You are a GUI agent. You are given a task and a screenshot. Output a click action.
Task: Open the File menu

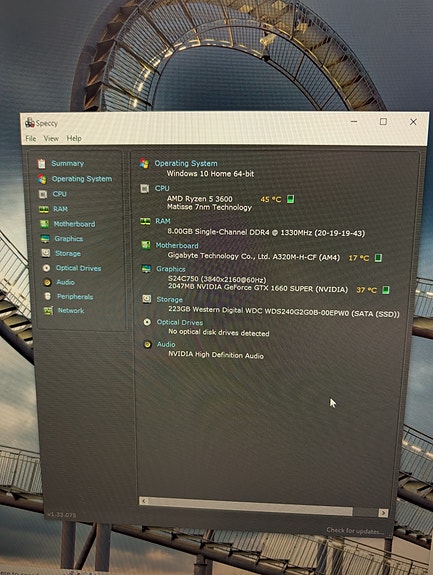point(31,138)
